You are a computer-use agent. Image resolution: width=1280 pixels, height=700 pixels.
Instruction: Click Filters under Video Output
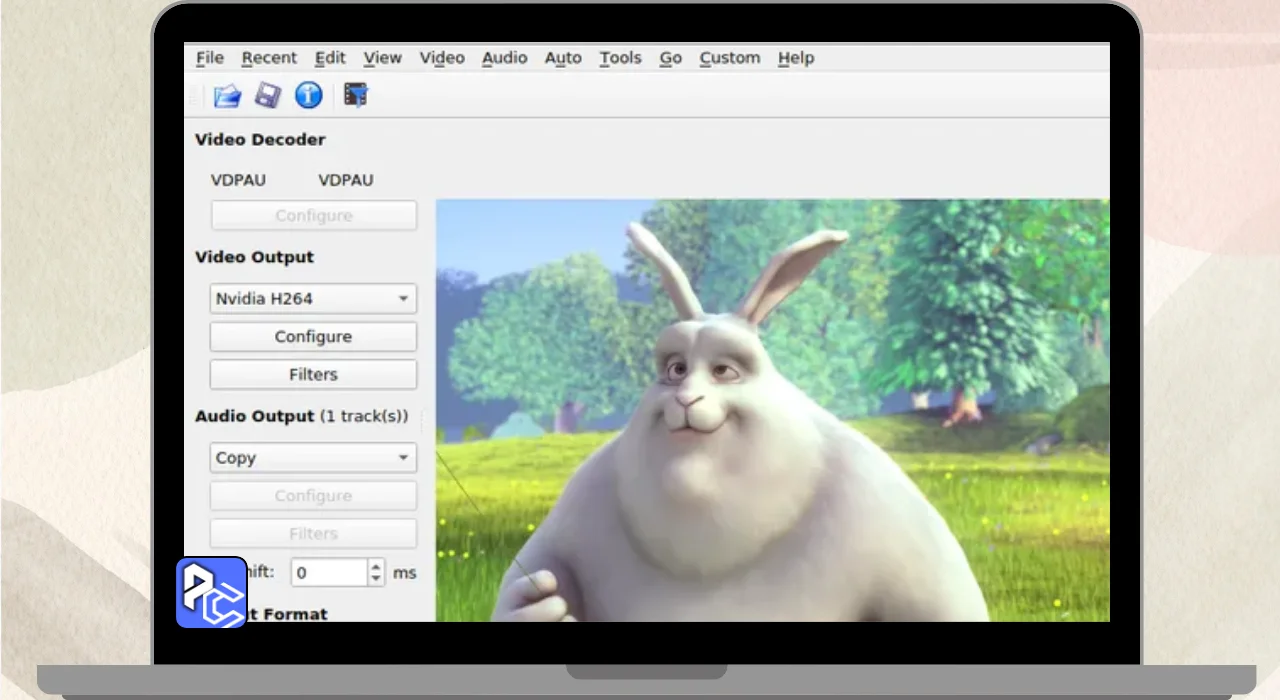click(313, 375)
